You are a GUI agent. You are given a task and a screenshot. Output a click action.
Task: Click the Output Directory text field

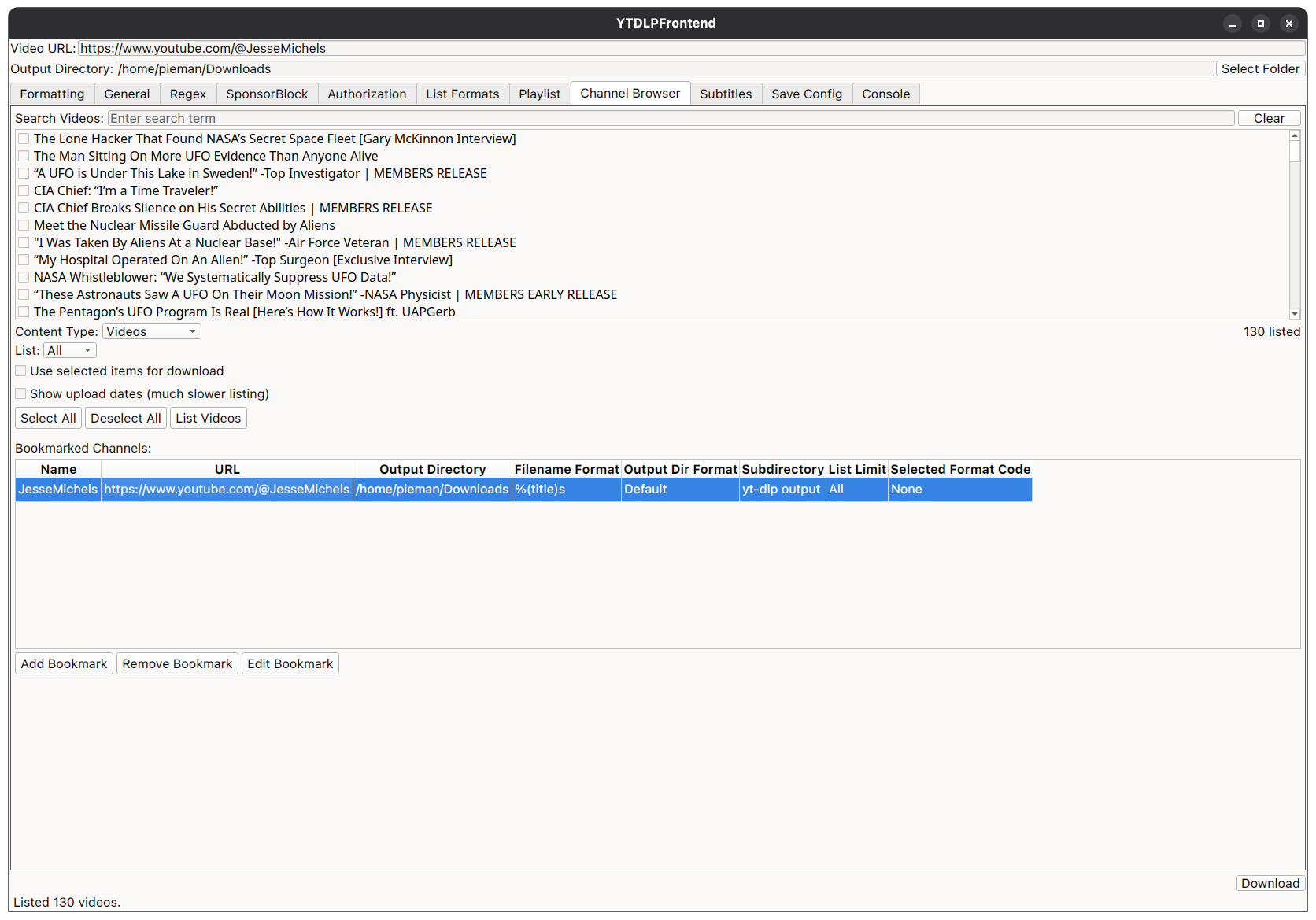point(664,68)
